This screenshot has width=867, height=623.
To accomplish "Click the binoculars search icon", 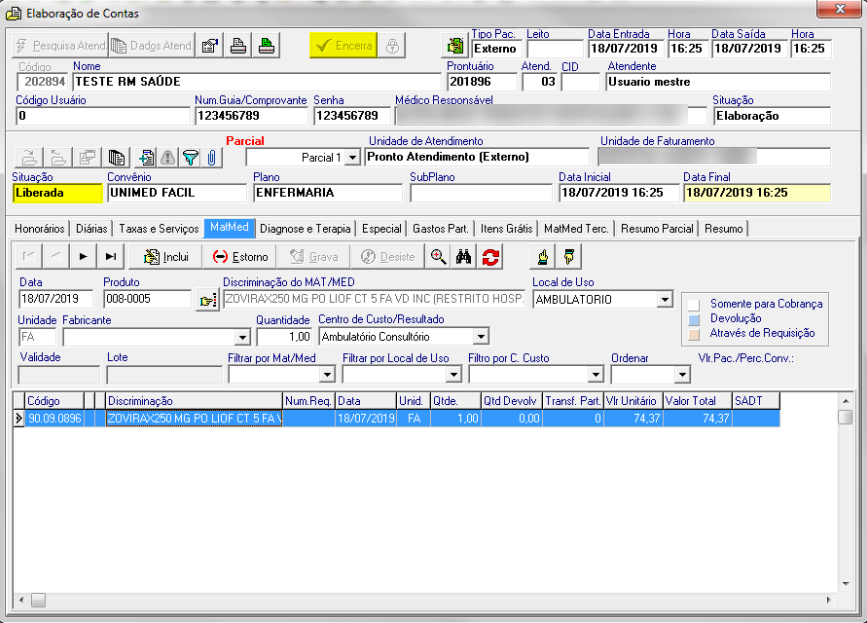I will click(463, 256).
